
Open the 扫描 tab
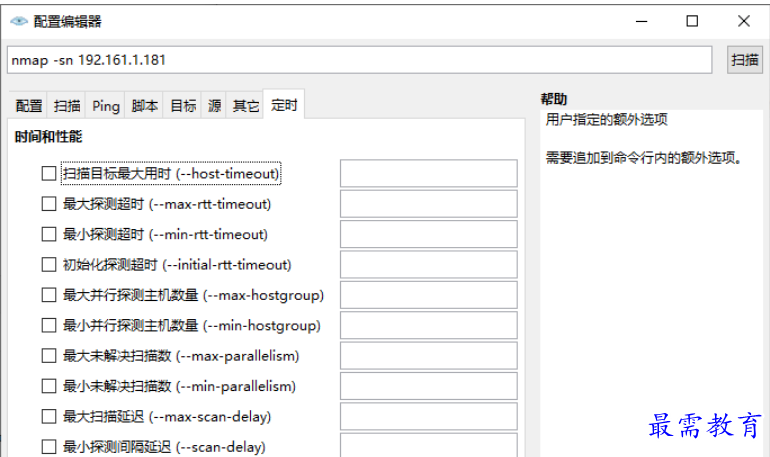coord(67,106)
